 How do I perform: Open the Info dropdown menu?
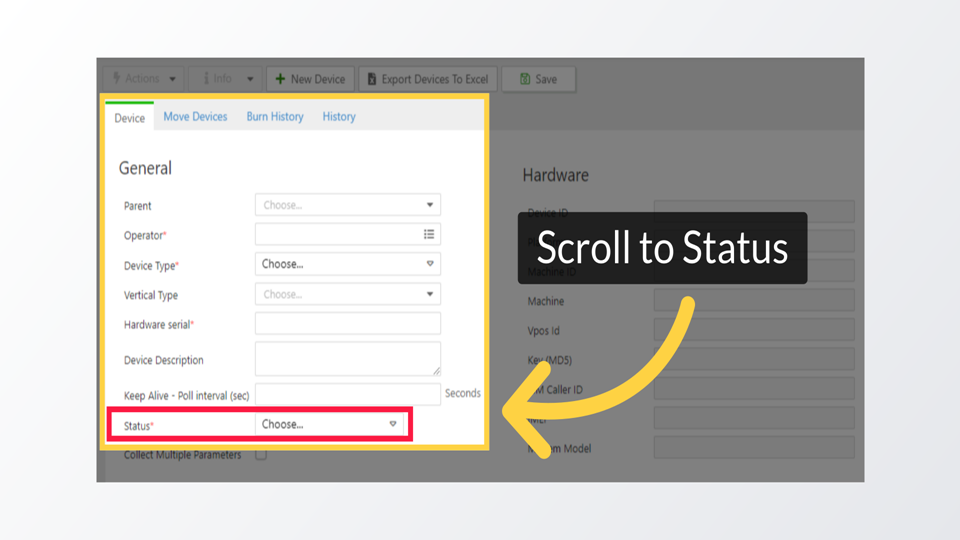(x=226, y=79)
